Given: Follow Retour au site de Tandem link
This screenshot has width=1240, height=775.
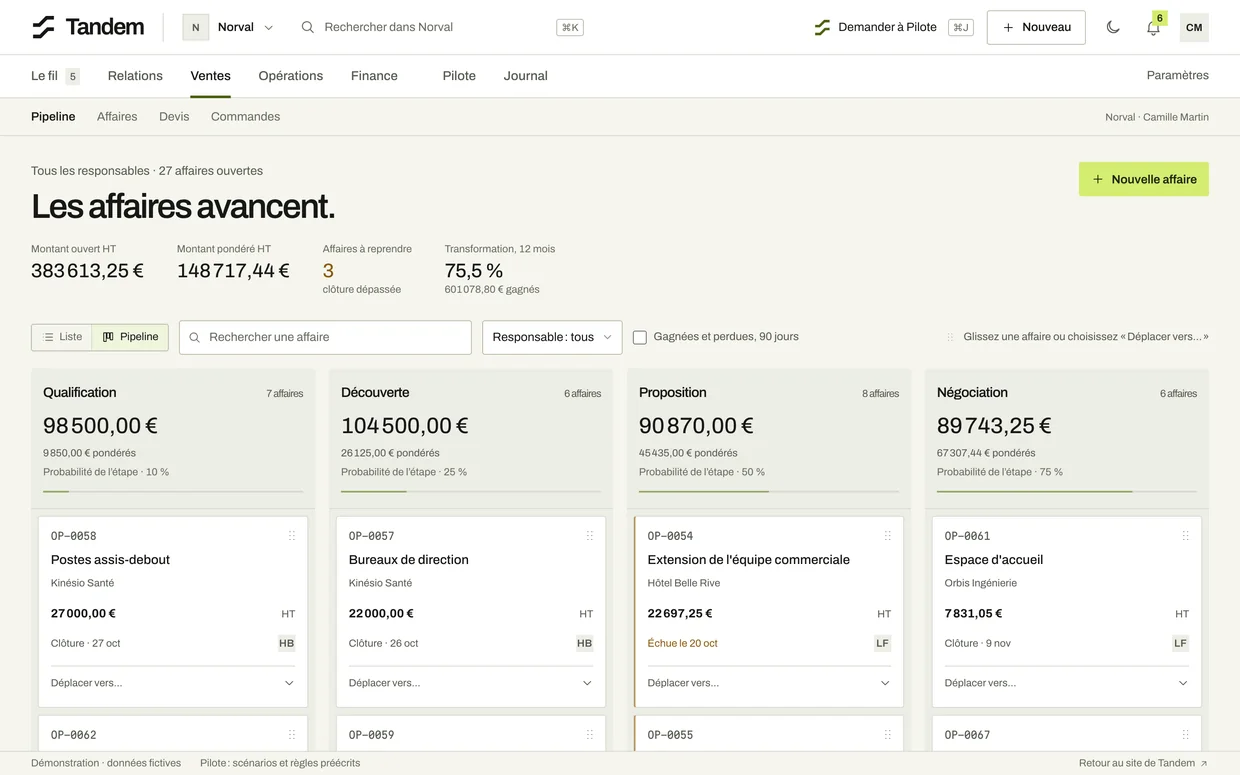Looking at the screenshot, I should pyautogui.click(x=1143, y=763).
